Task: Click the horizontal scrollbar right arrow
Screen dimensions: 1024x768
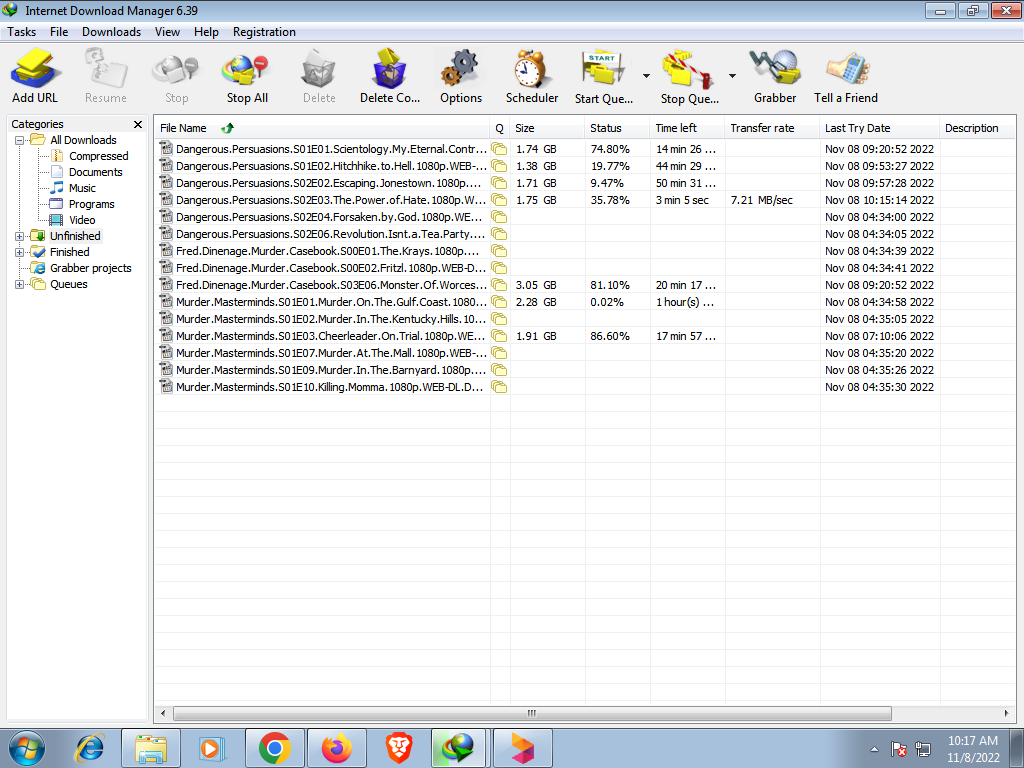Action: 1007,713
